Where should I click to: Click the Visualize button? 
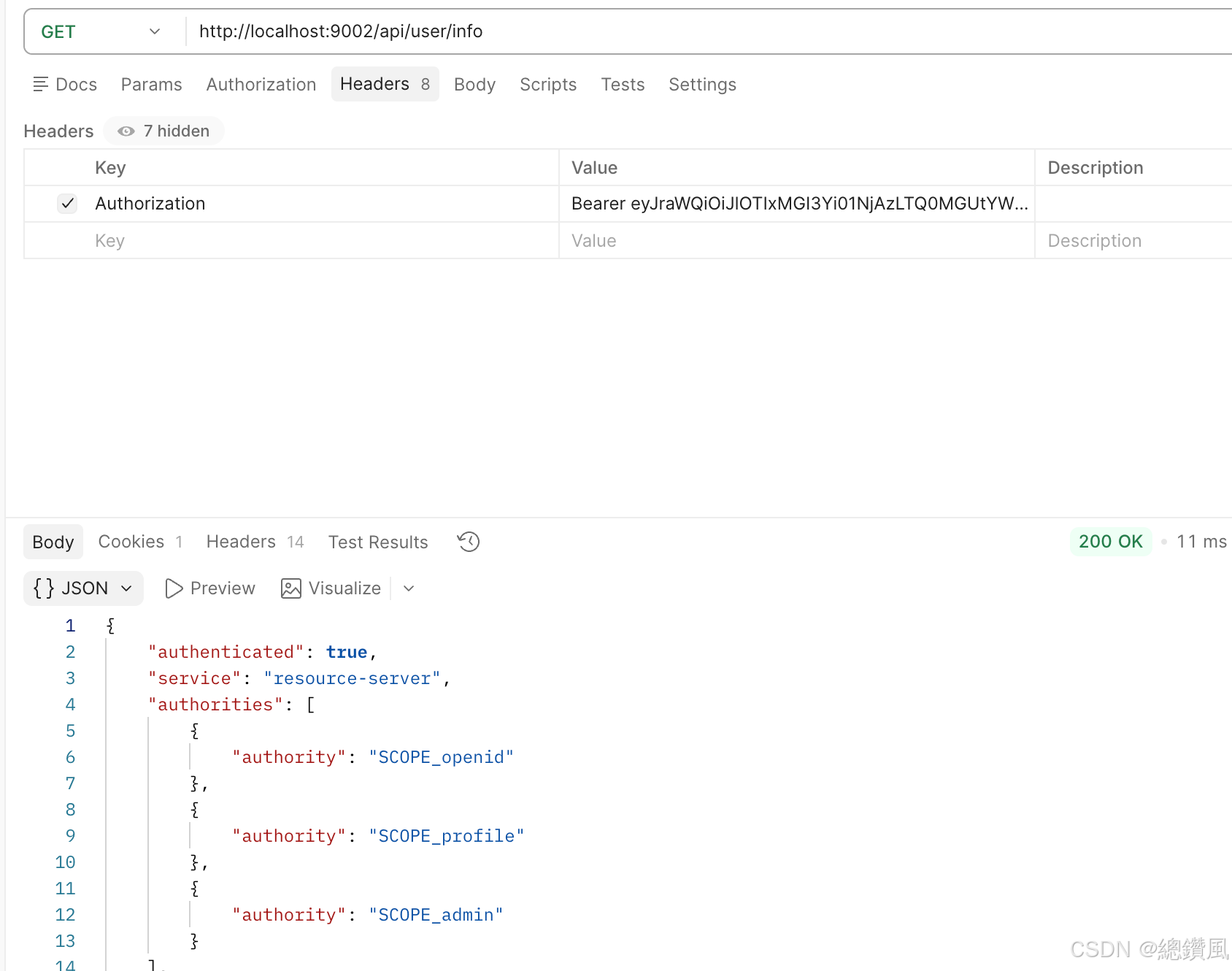[x=331, y=588]
